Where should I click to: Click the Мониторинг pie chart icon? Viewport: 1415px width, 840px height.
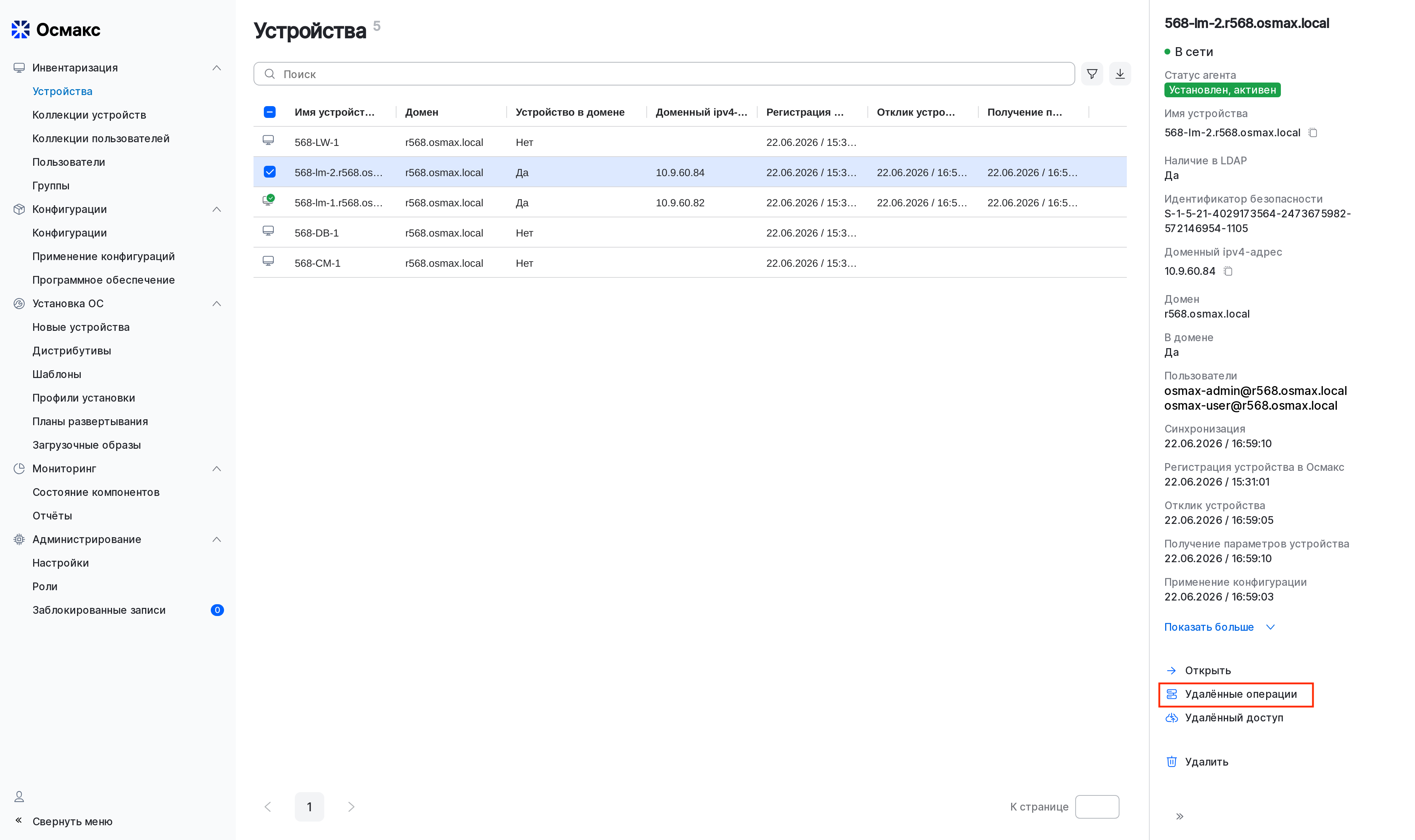coord(19,469)
